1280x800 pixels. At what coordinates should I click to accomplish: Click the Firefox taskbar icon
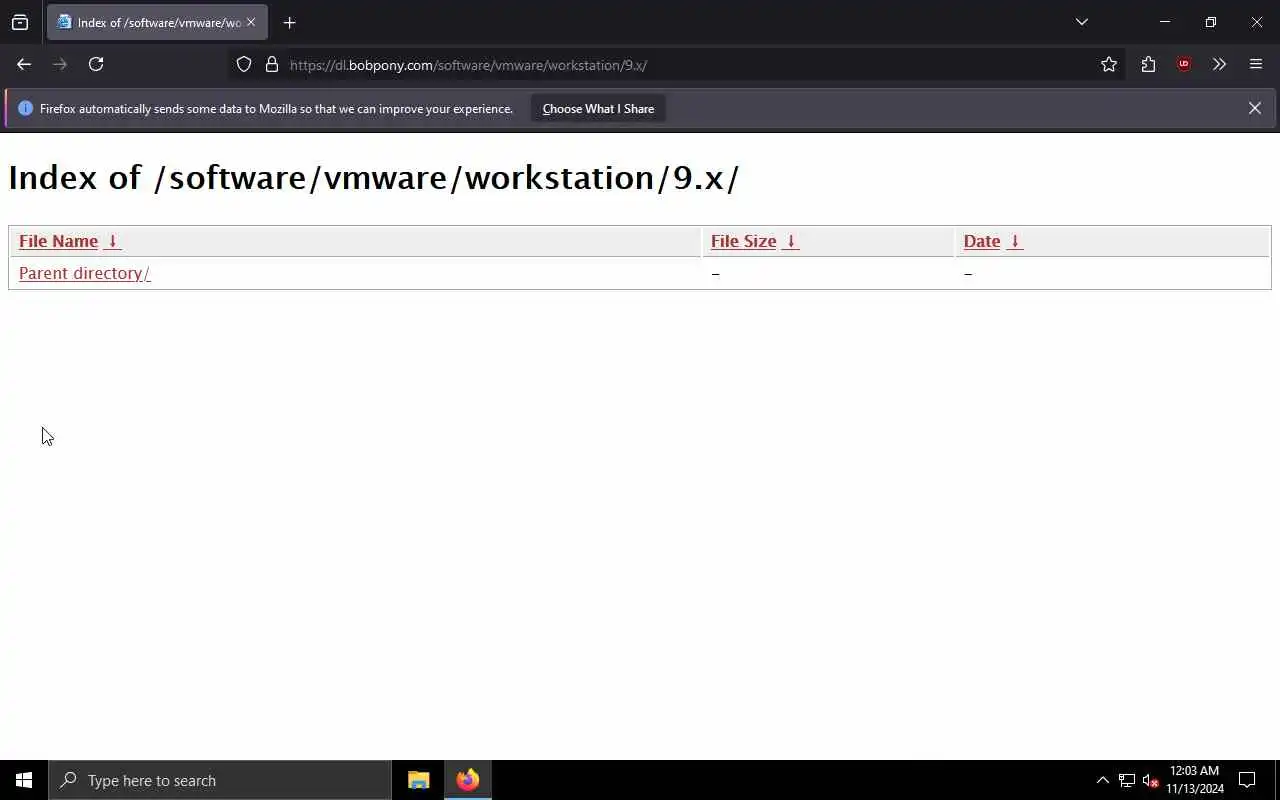point(468,780)
